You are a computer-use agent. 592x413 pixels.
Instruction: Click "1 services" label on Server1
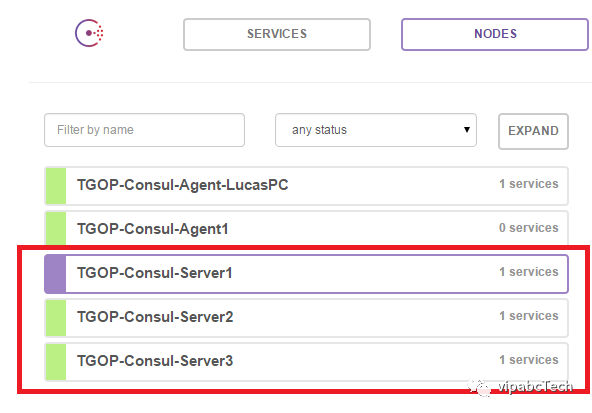tap(528, 272)
